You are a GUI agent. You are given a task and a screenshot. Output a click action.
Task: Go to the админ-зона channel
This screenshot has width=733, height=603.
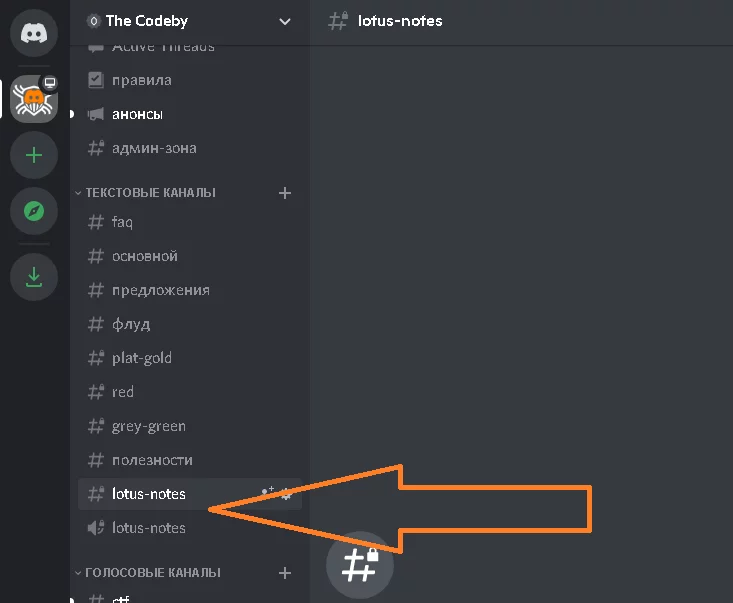click(x=154, y=148)
